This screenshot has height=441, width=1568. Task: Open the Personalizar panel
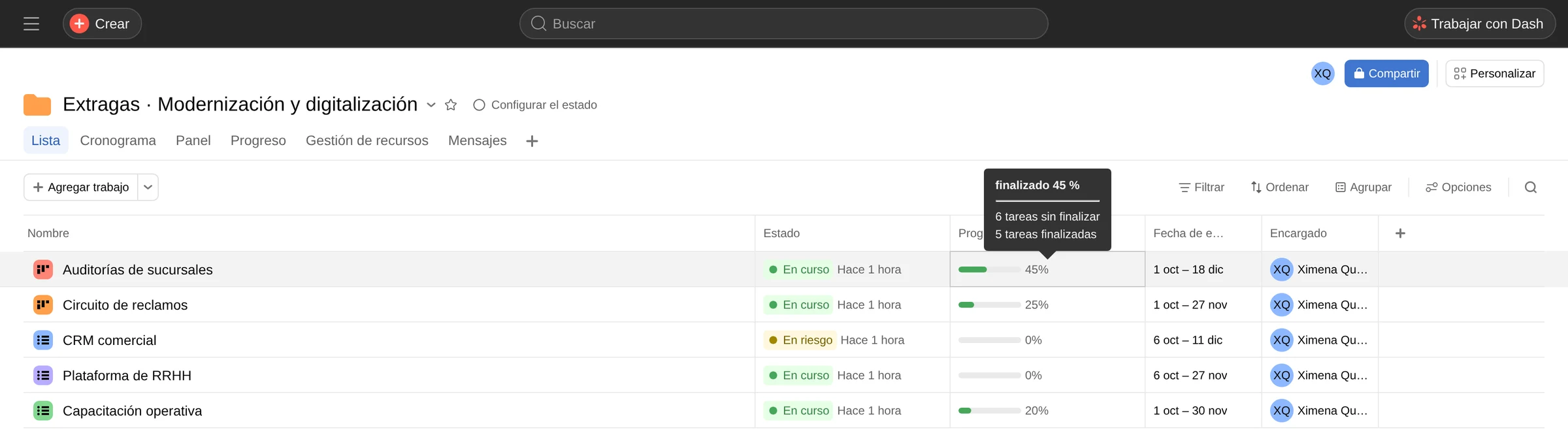pyautogui.click(x=1495, y=74)
